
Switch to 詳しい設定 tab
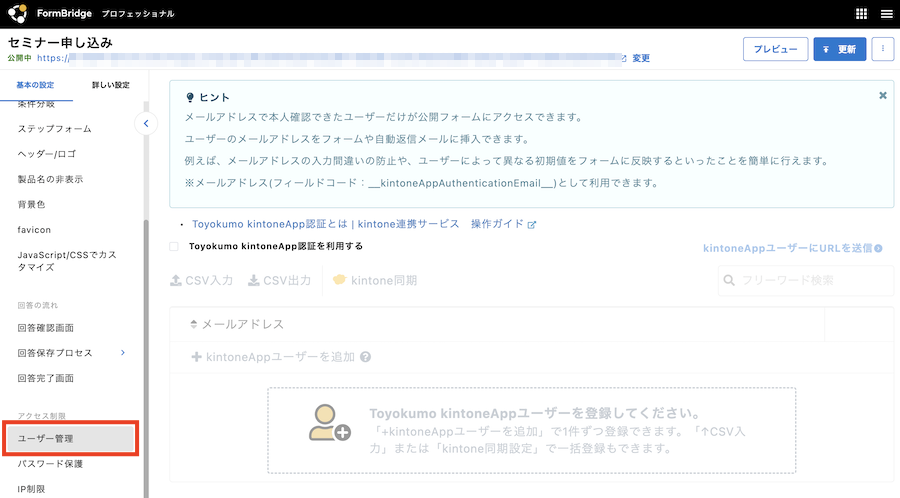point(110,85)
